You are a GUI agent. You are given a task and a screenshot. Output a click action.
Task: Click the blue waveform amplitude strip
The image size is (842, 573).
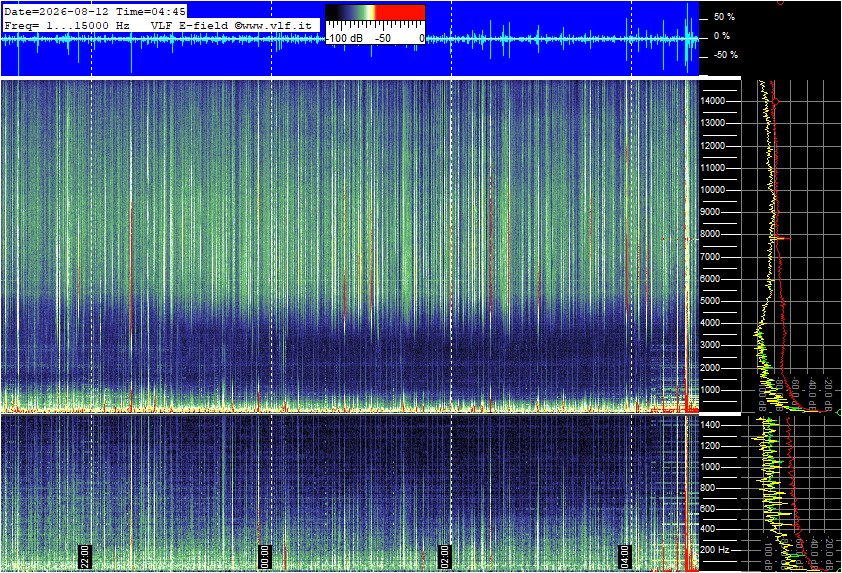click(350, 39)
